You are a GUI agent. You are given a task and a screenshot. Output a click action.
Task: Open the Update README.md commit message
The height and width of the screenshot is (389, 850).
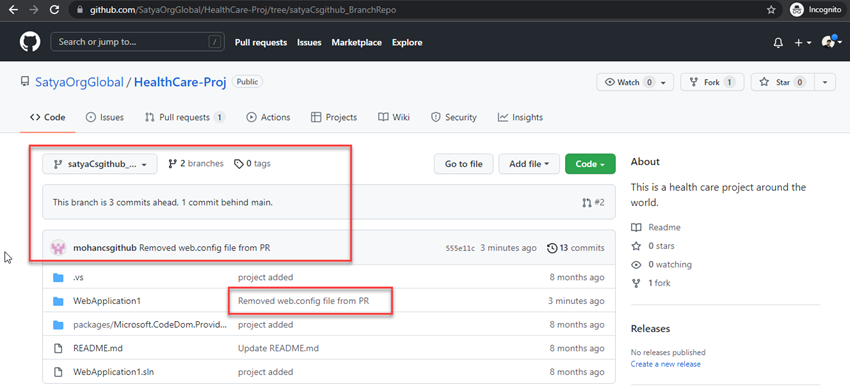pos(278,348)
